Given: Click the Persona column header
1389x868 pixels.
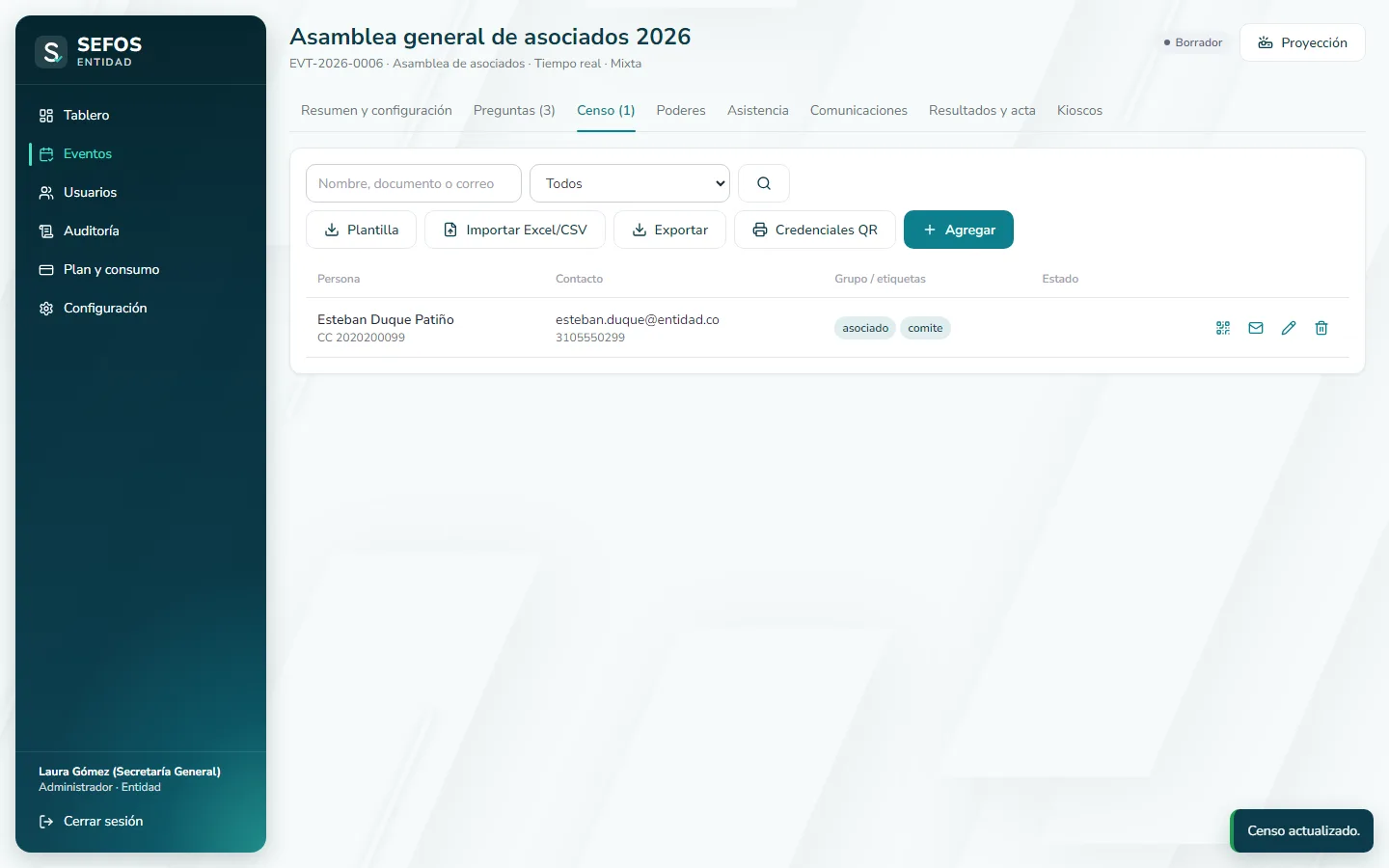Looking at the screenshot, I should tap(339, 279).
